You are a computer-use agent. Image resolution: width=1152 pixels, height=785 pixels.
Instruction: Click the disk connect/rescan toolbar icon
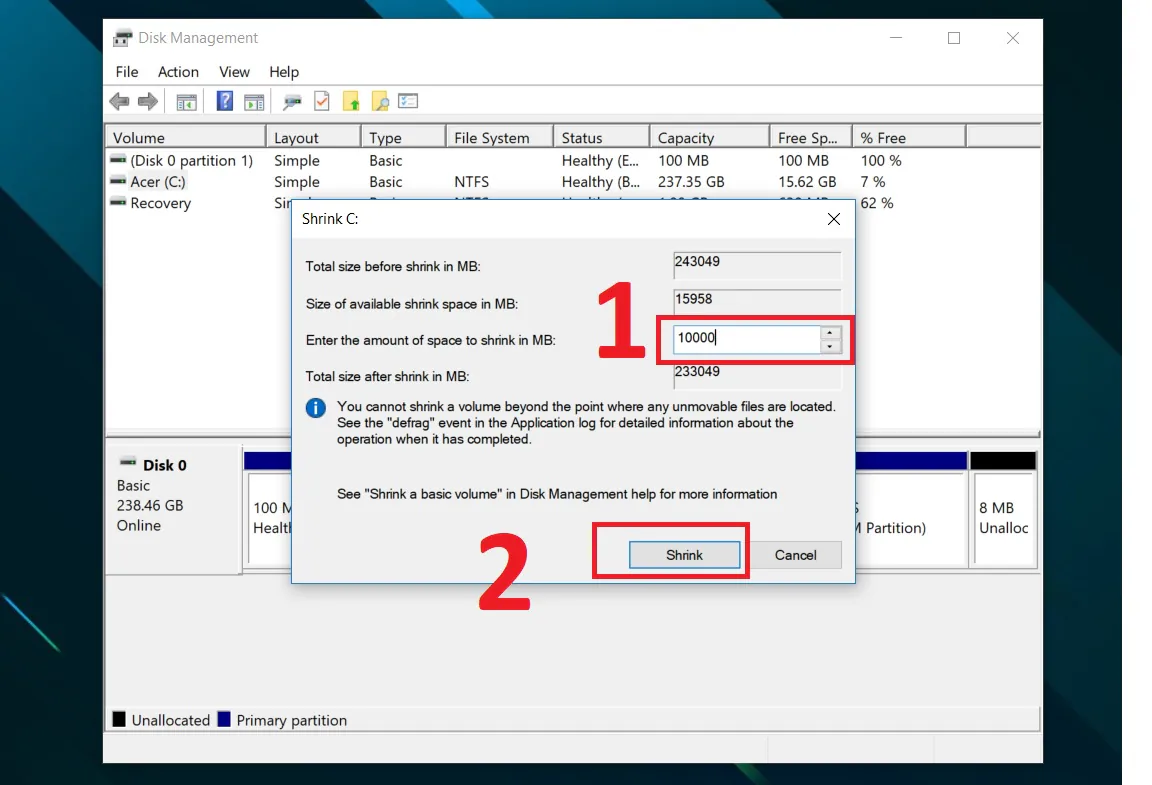292,102
